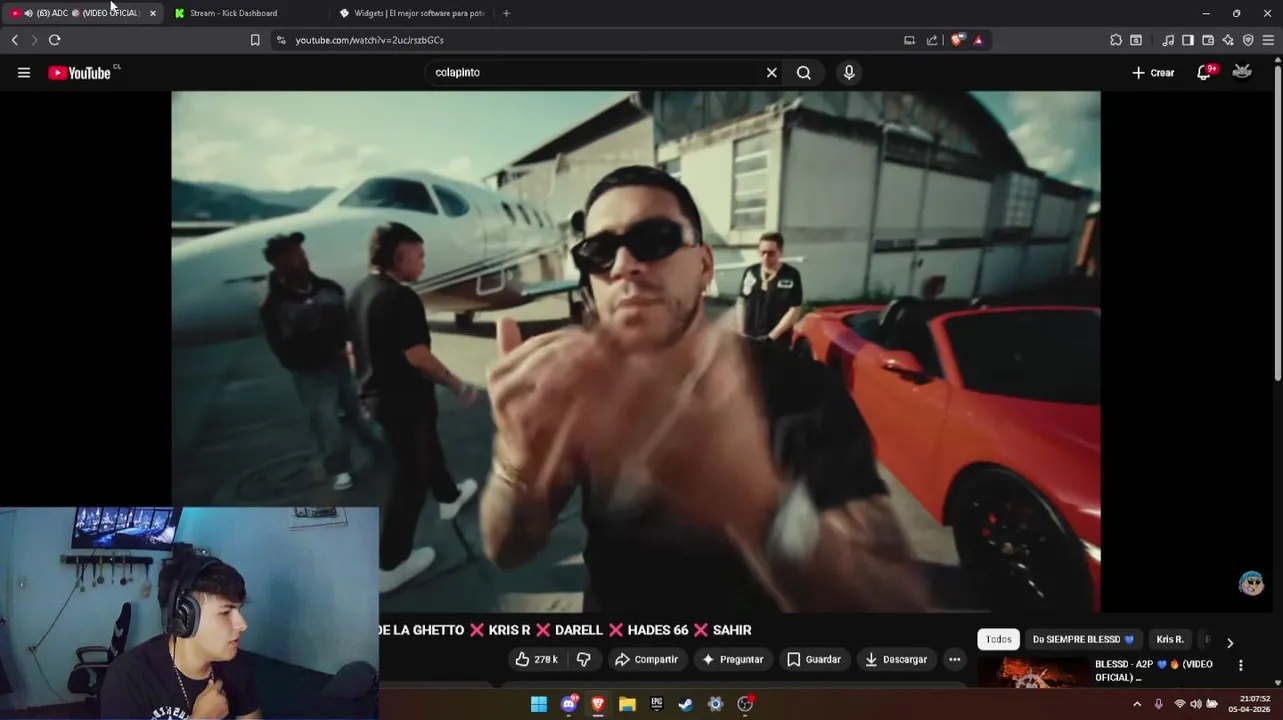Open the account avatar menu
This screenshot has height=720, width=1283.
click(1242, 72)
